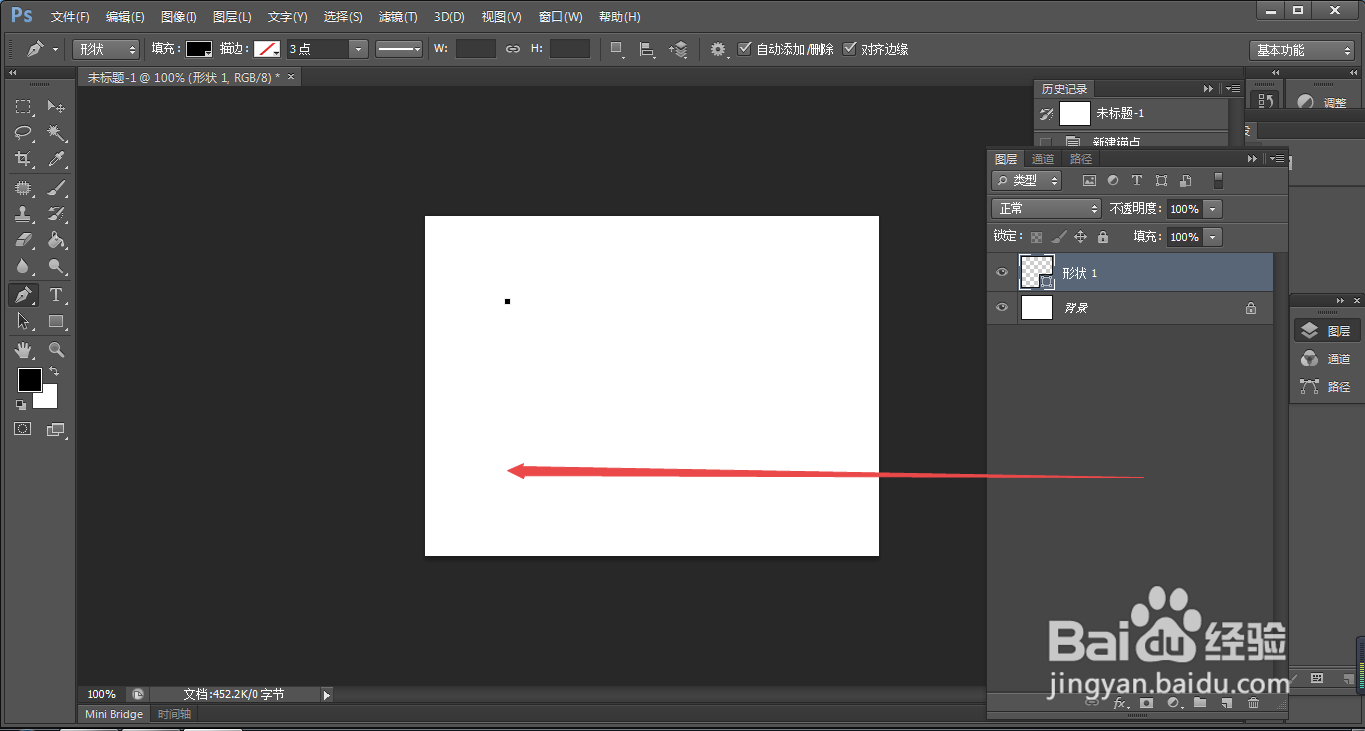The width and height of the screenshot is (1365, 731).
Task: Toggle lock image pixels brush icon
Action: click(x=1058, y=237)
